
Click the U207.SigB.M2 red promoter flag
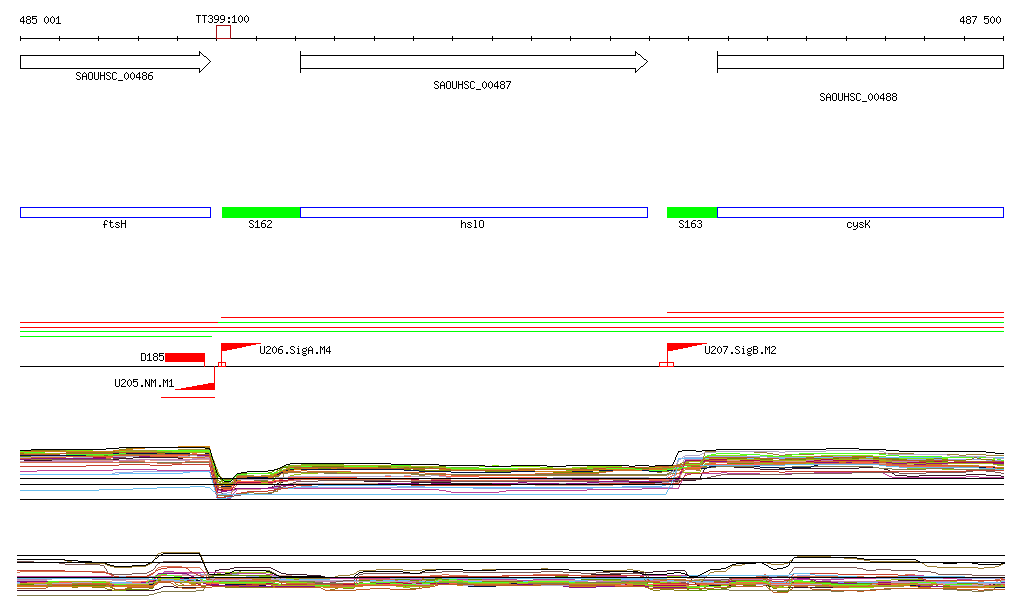(x=683, y=347)
